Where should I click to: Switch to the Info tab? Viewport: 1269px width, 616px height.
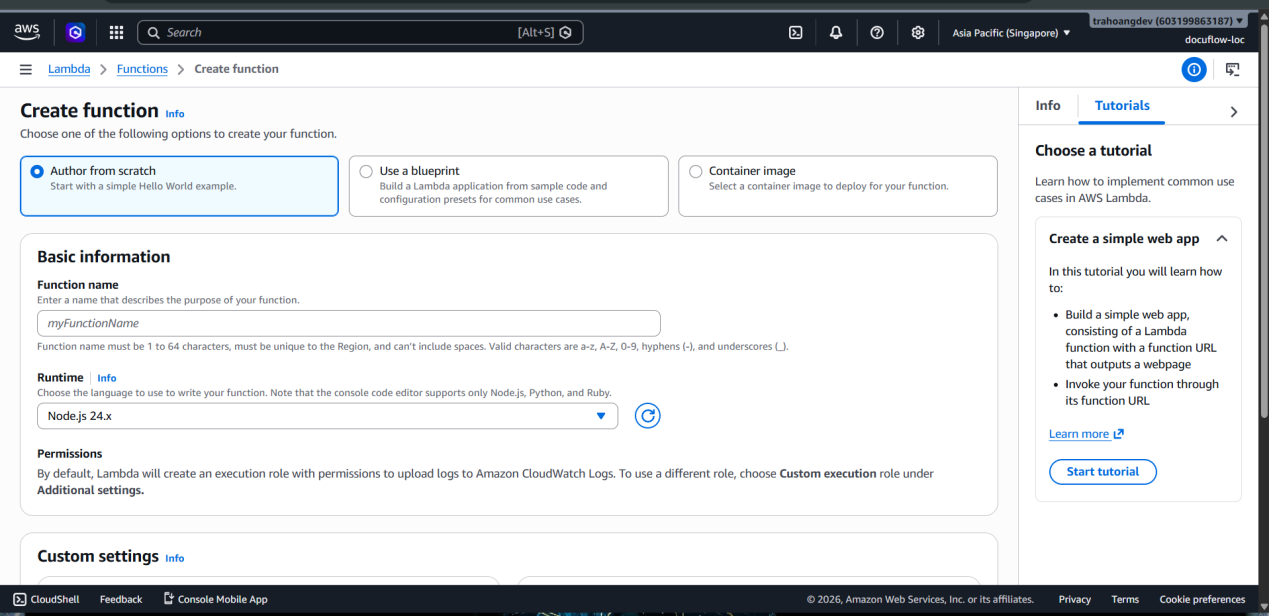tap(1048, 105)
